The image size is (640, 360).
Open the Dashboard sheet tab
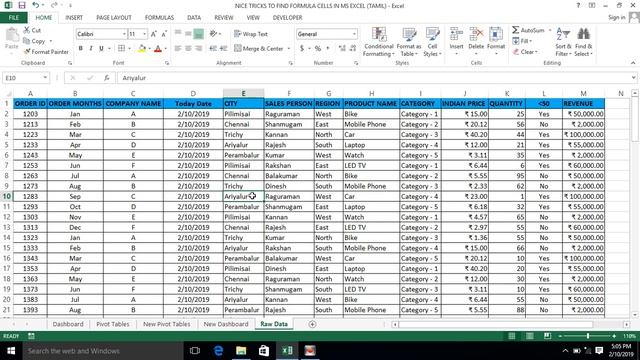coord(68,324)
